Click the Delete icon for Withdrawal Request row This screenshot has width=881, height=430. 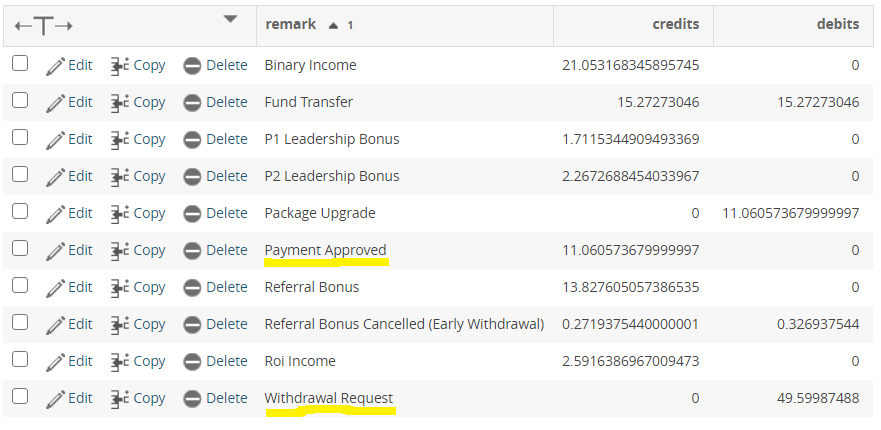[x=192, y=398]
